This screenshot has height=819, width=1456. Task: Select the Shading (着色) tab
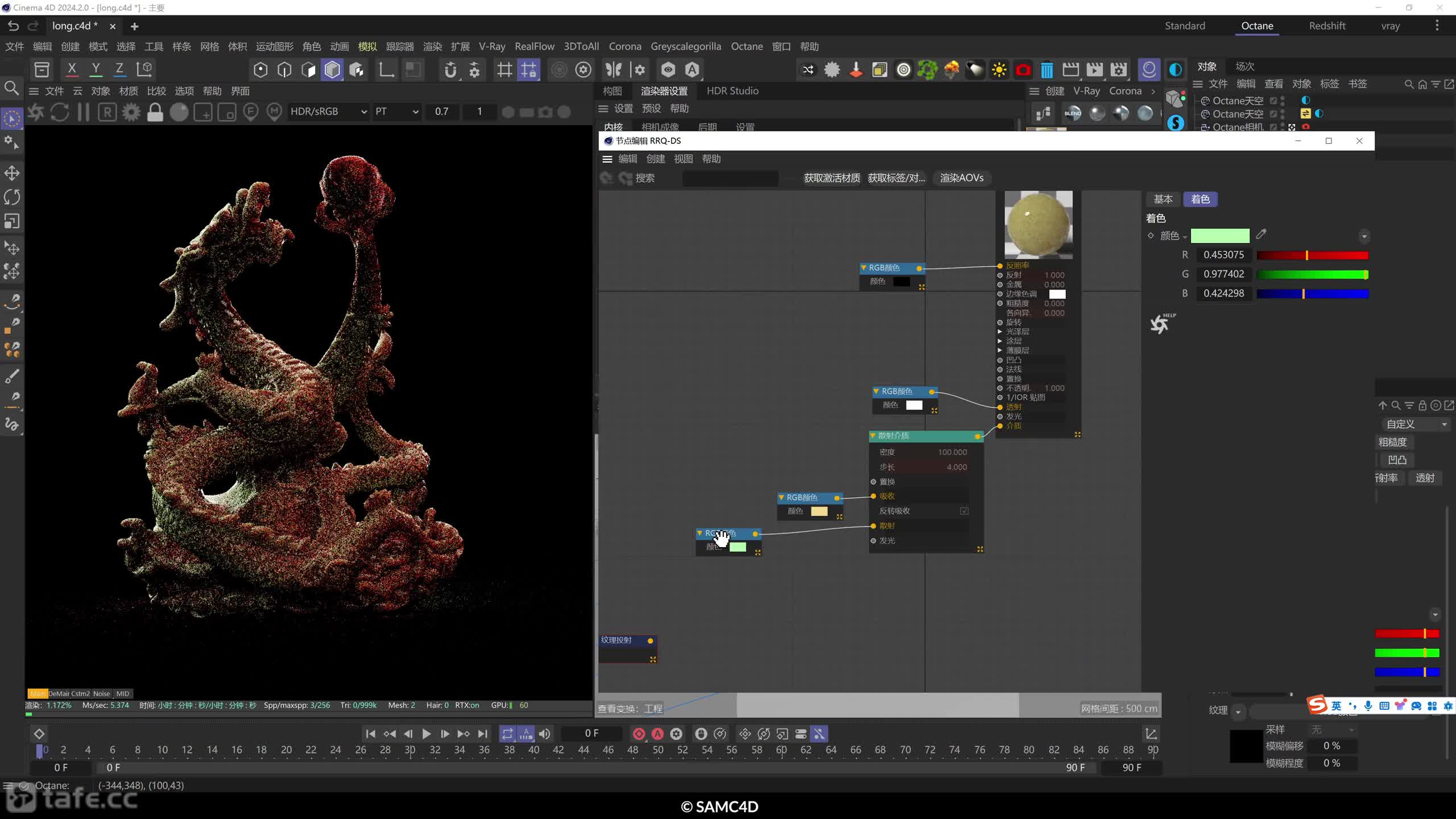tap(1200, 199)
